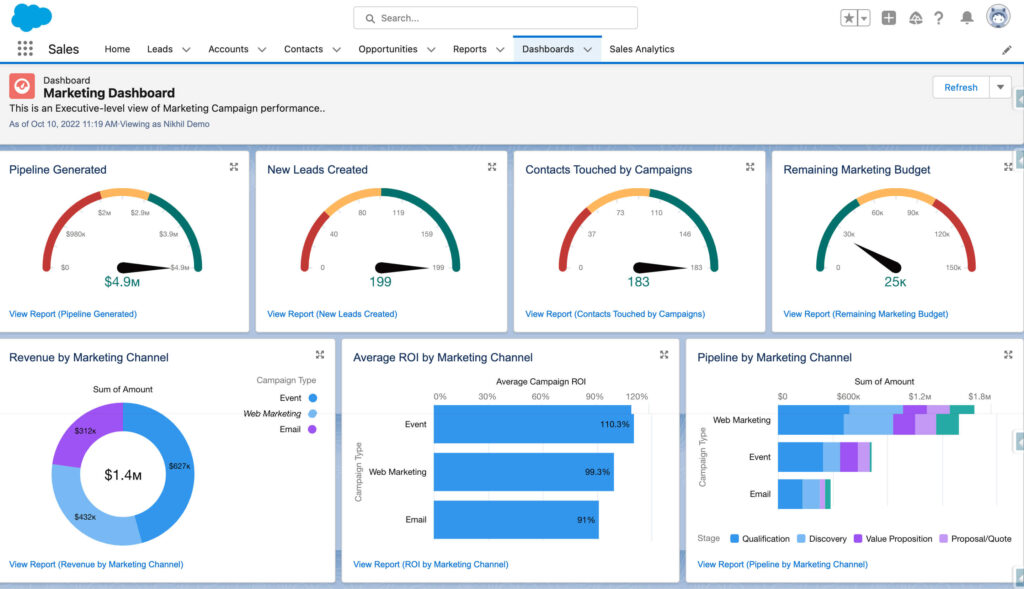The width and height of the screenshot is (1024, 589).
Task: Open View Report (Remaining Marketing Budget) link
Action: (865, 314)
